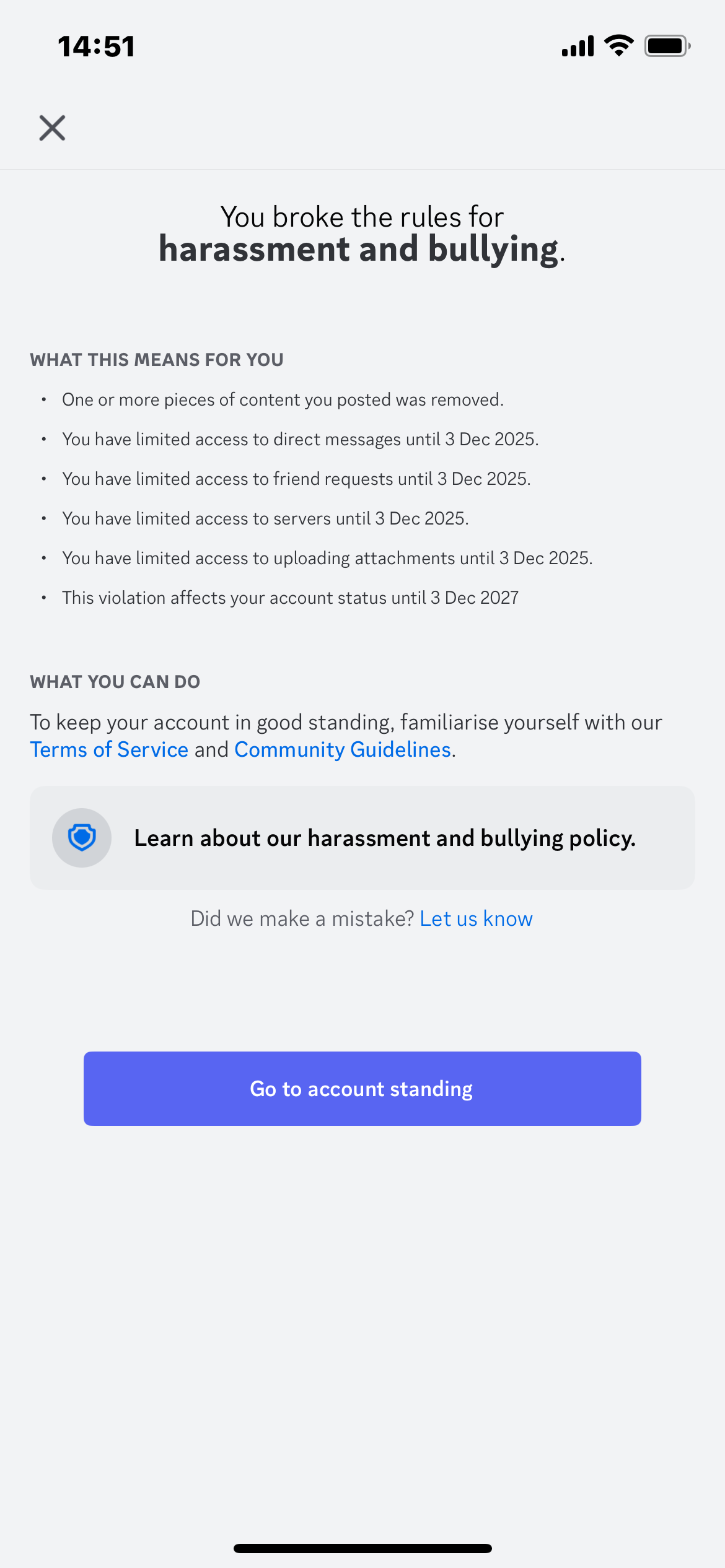Click the "Let us know" appeal link
The width and height of the screenshot is (725, 1568).
coord(476,919)
